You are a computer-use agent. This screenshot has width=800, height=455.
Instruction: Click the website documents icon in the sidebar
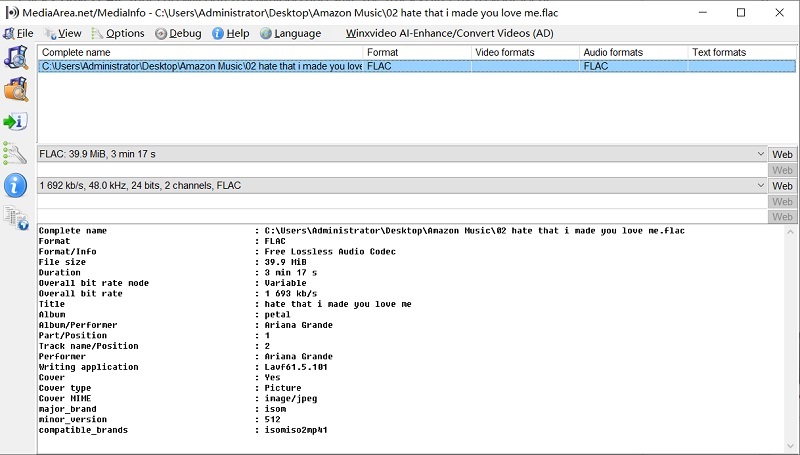tap(16, 217)
